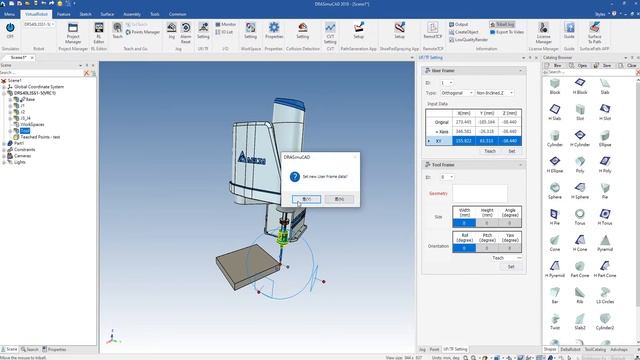The height and width of the screenshot is (360, 640).
Task: Open the Orthogonal type dropdown
Action: [471, 93]
